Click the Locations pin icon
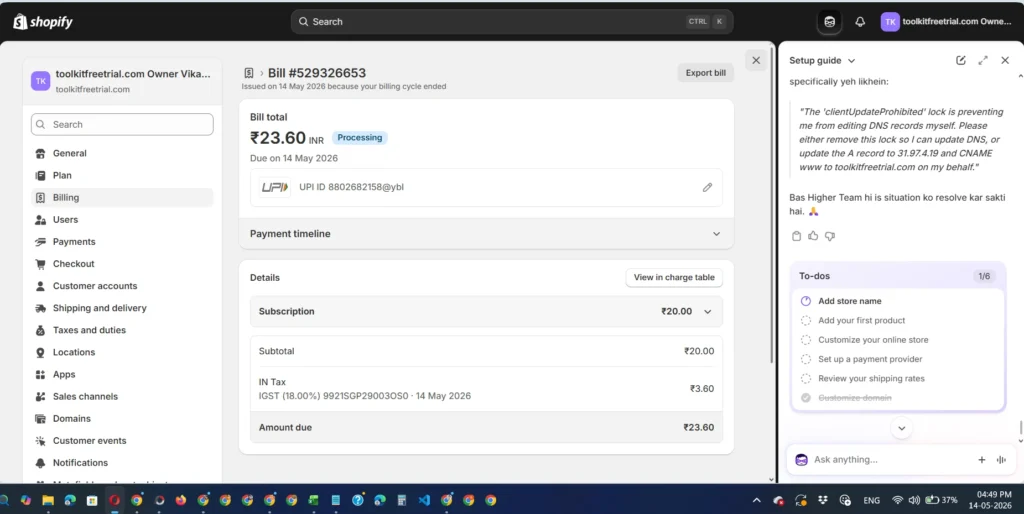Viewport: 1024px width, 514px height. click(40, 353)
